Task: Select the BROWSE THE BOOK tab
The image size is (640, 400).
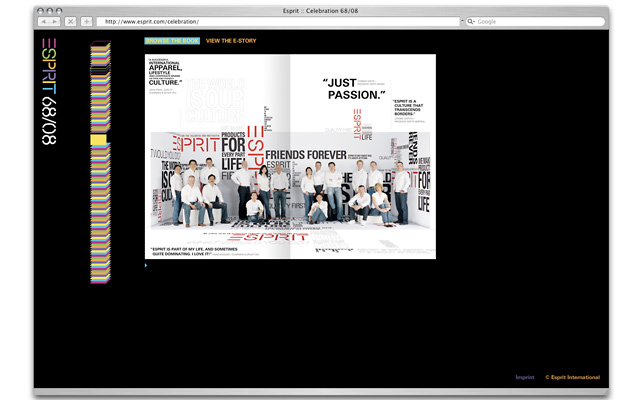Action: [172, 41]
